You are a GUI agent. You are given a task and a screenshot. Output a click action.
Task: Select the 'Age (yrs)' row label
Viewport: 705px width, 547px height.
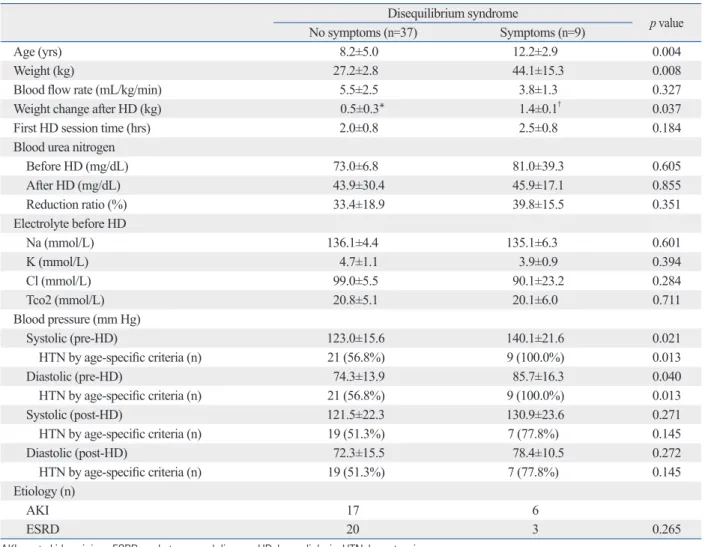pos(38,52)
